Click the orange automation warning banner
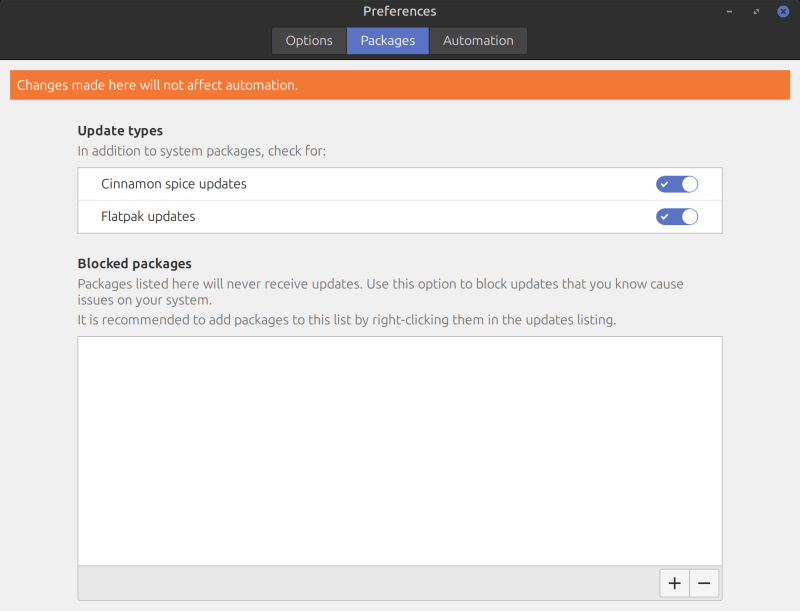Viewport: 800px width, 611px height. [x=400, y=85]
